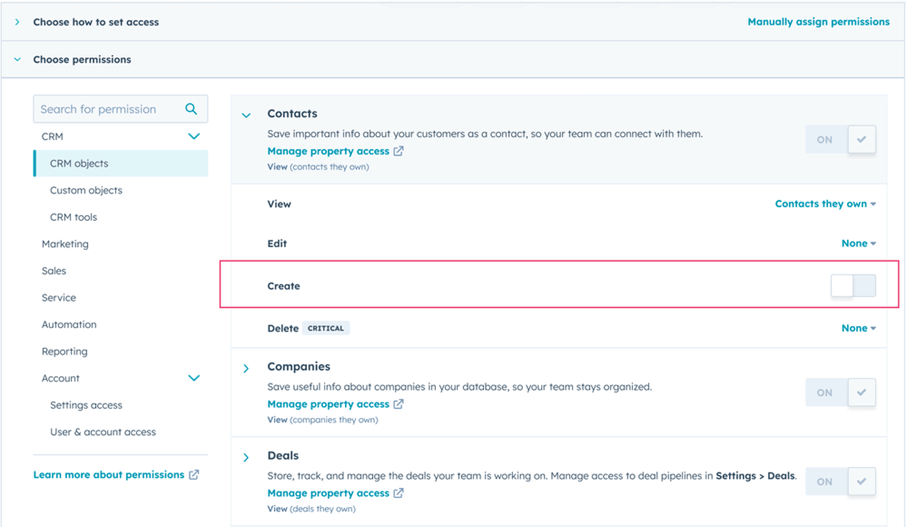This screenshot has height=527, width=907.
Task: Toggle the Companies ON switch
Action: [840, 392]
